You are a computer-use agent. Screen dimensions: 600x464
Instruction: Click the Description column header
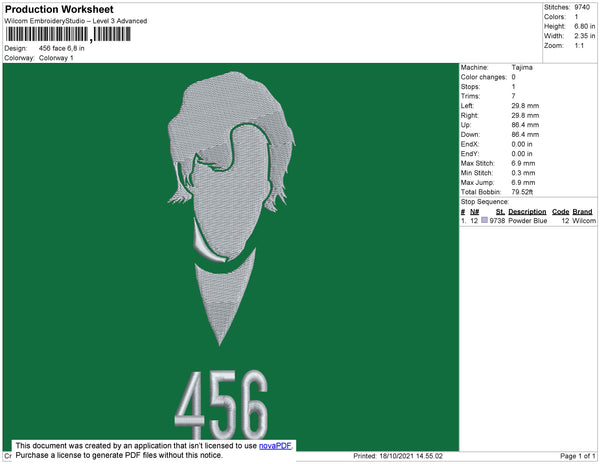[x=527, y=212]
